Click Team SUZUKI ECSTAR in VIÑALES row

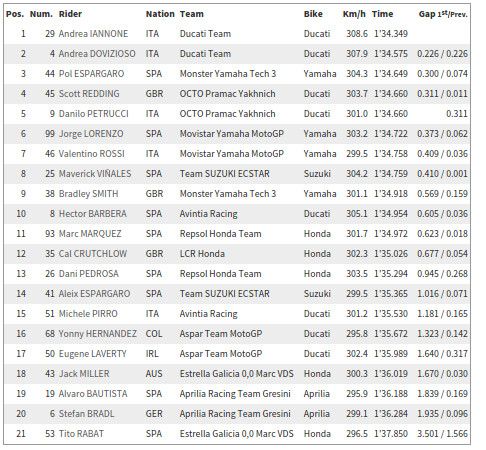(x=225, y=174)
